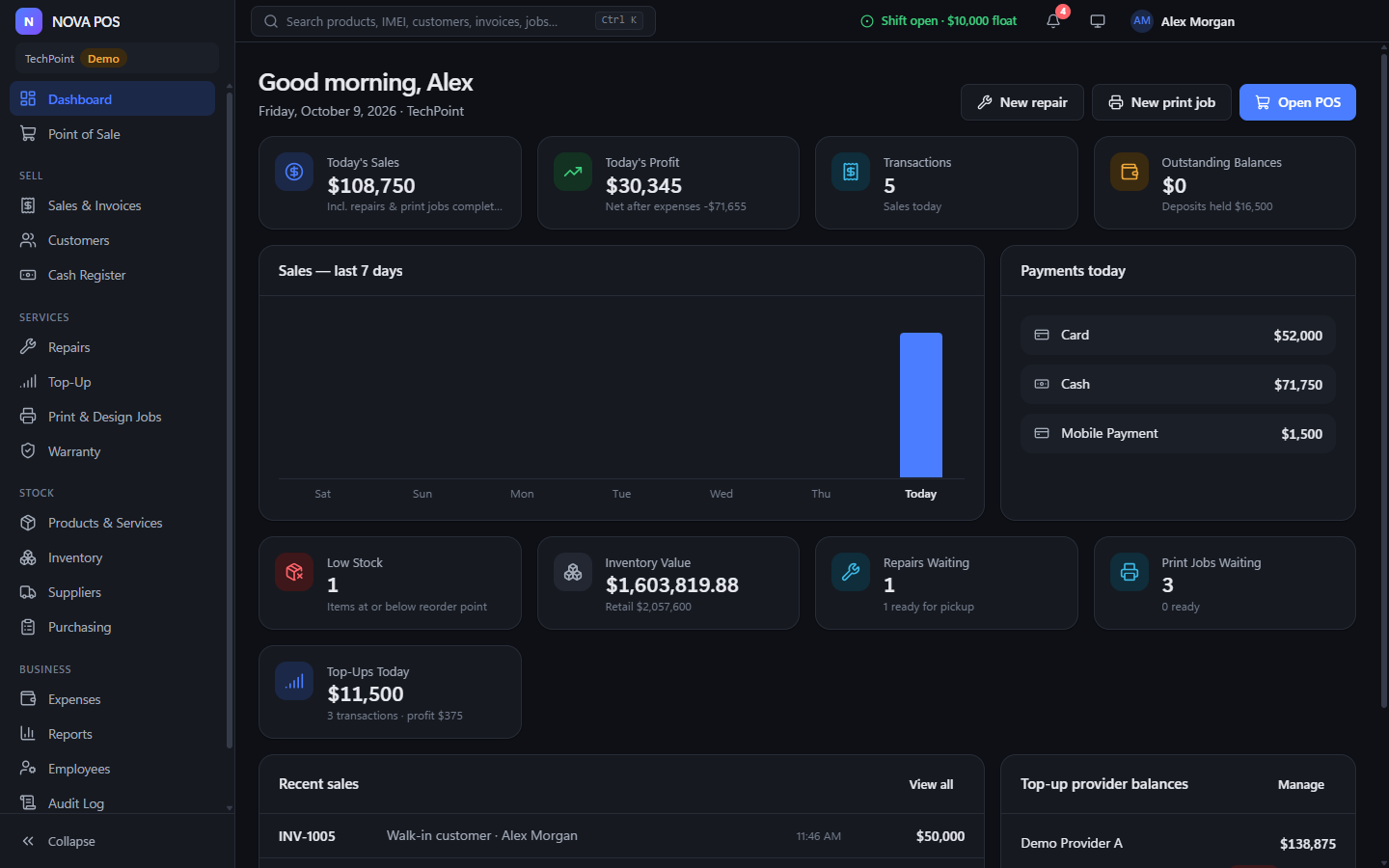Click the Card payment row icon

(x=1042, y=335)
